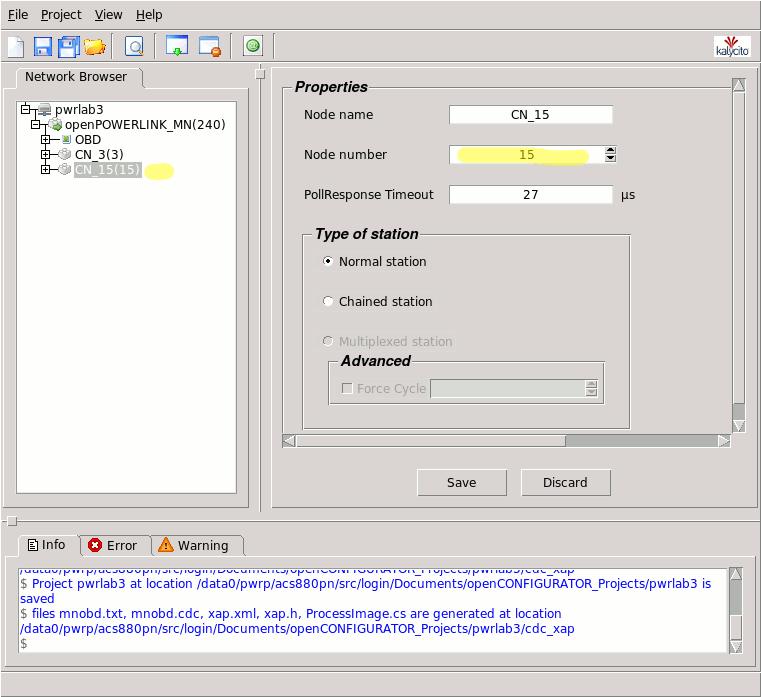
Task: Click the CN_15(15) node icon
Action: pyautogui.click(x=65, y=169)
